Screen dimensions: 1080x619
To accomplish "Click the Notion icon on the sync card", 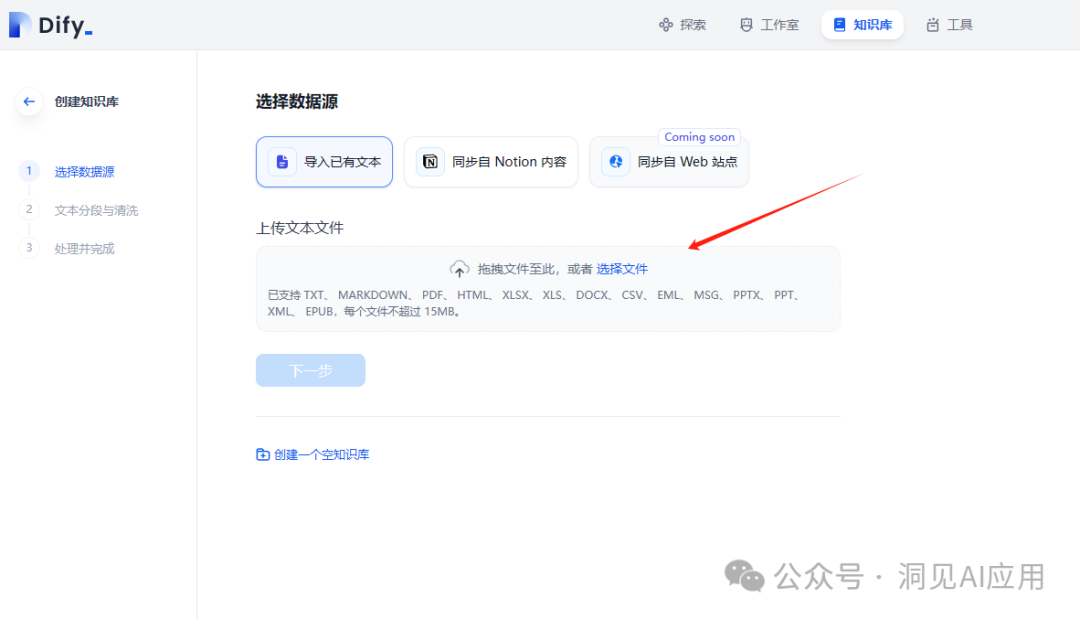I will (430, 160).
